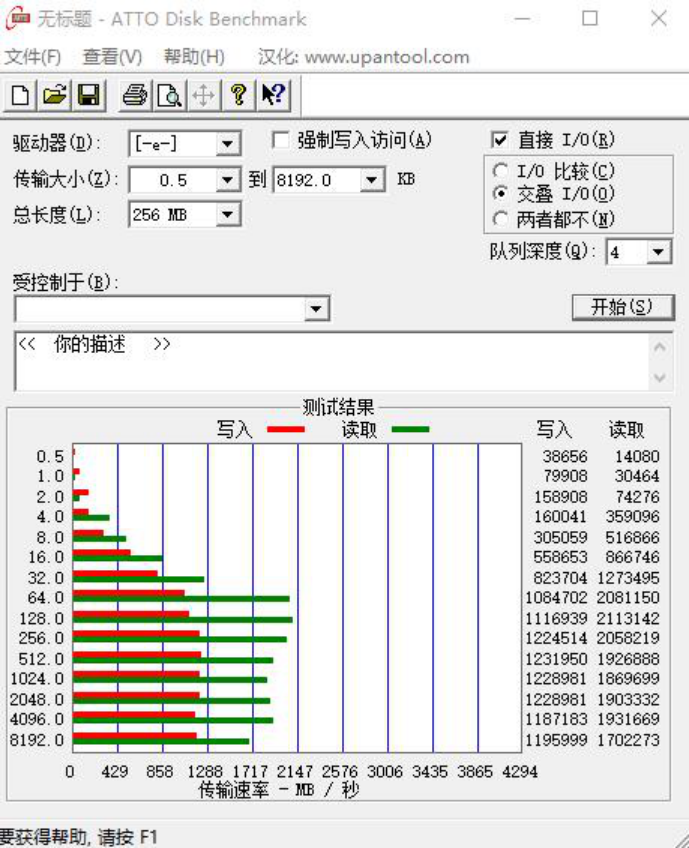Screen dimensions: 689x848
Task: Click inside the 你的描述 description text box
Action: coord(330,367)
